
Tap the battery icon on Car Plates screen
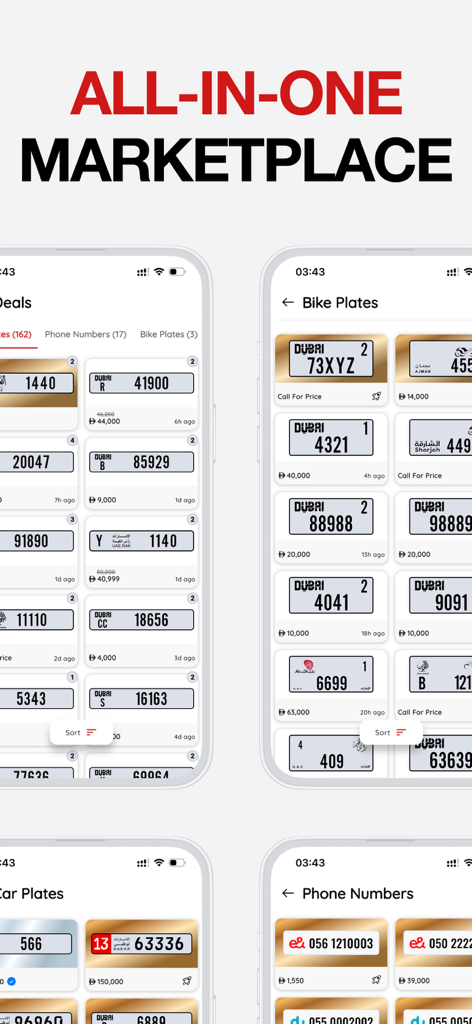(177, 863)
